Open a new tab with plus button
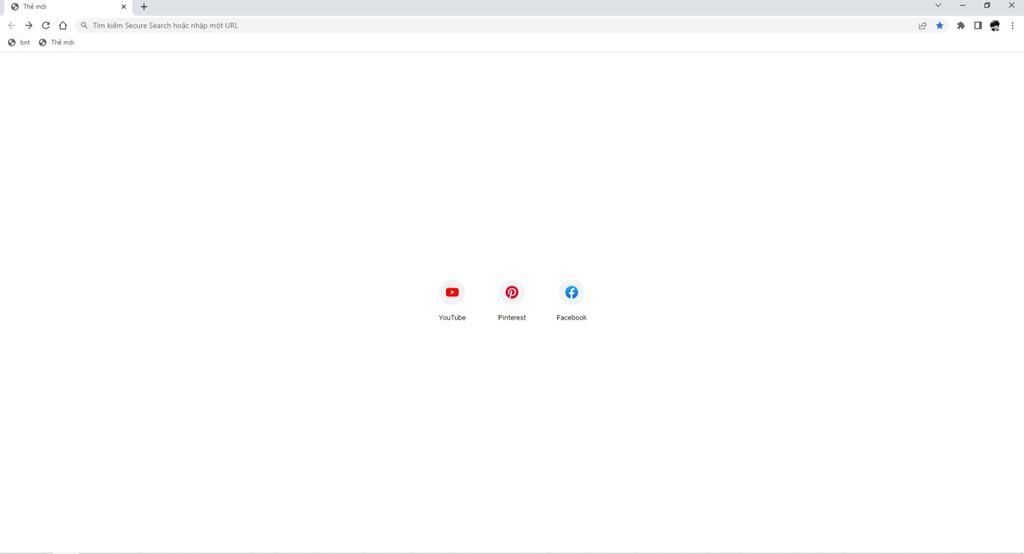The image size is (1024, 554). [144, 7]
